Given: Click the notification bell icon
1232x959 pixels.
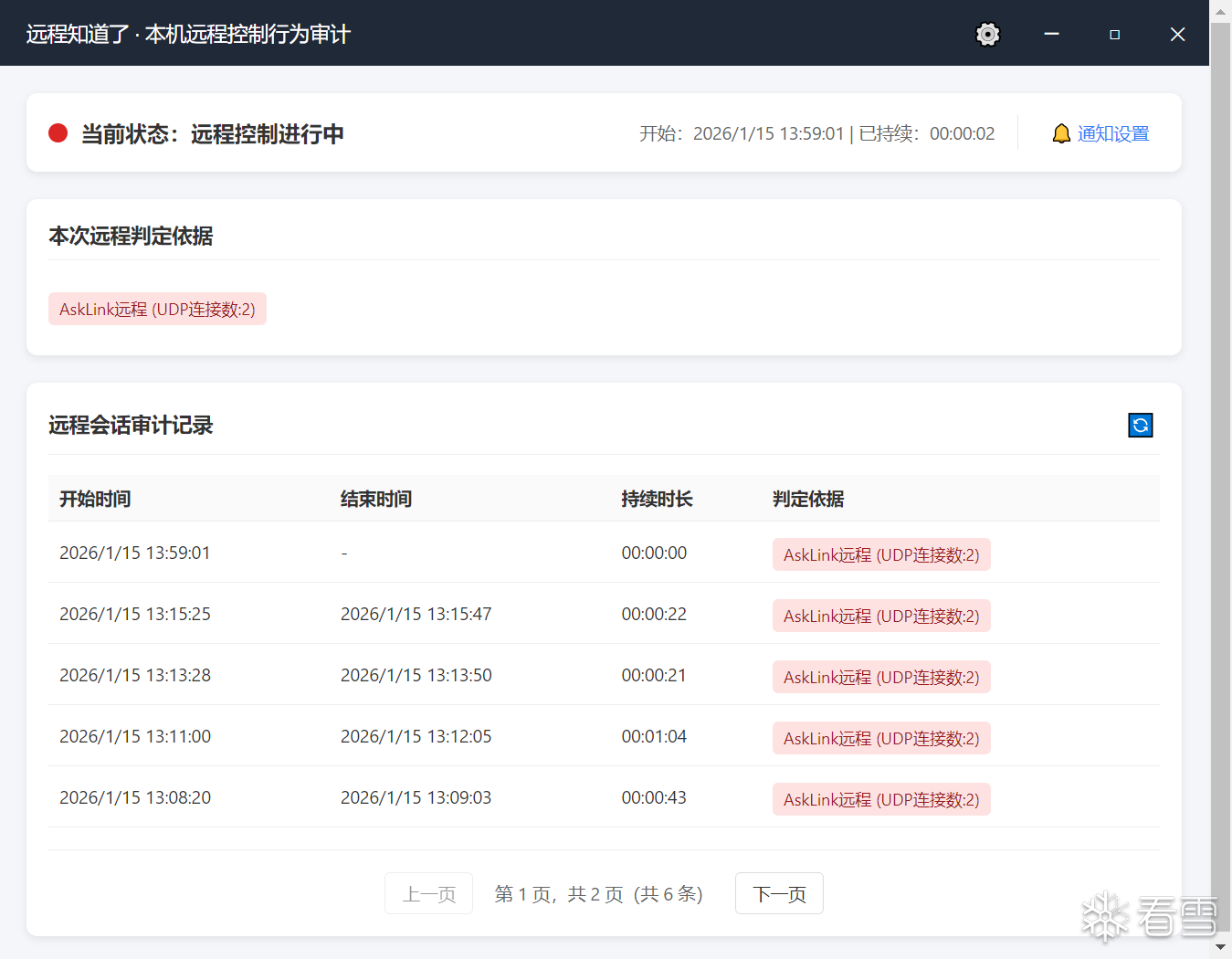Looking at the screenshot, I should (x=1061, y=134).
